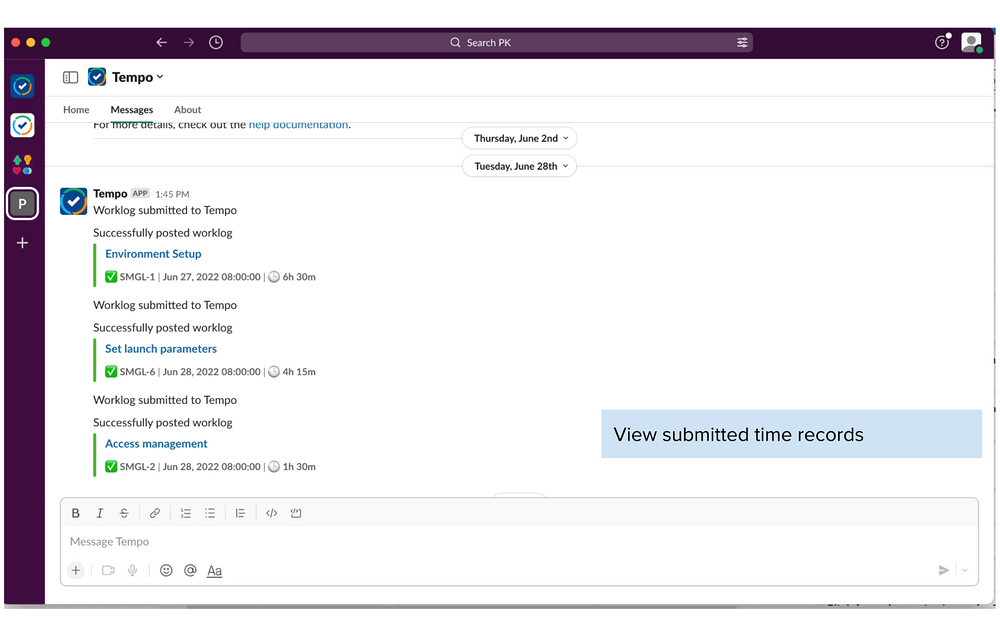The width and height of the screenshot is (1000, 625).
Task: Click SMGL-2 Jun 28 worklog details
Action: click(x=210, y=467)
